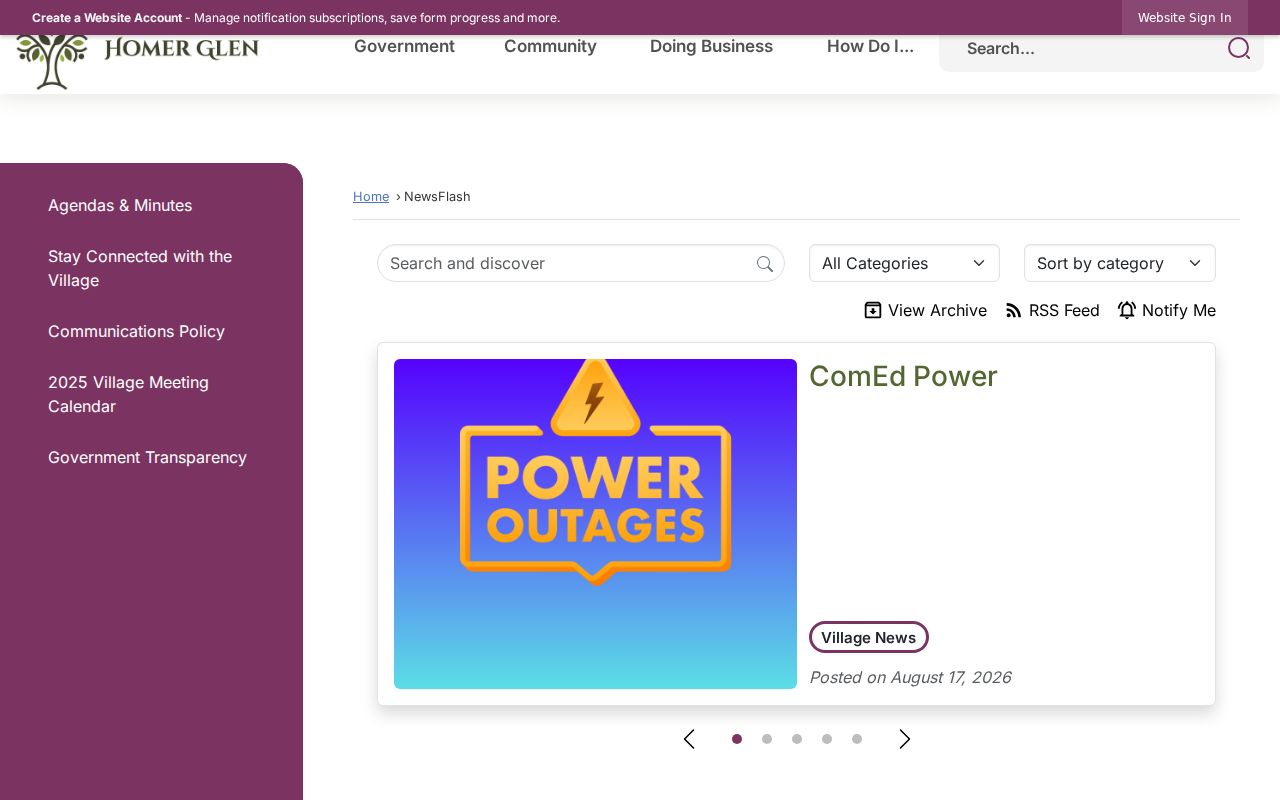Select the fifth carousel dot
1280x800 pixels.
click(x=857, y=739)
